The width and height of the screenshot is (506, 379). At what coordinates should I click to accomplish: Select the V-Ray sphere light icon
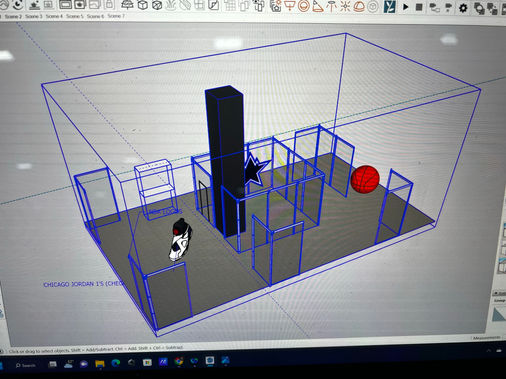pyautogui.click(x=303, y=6)
